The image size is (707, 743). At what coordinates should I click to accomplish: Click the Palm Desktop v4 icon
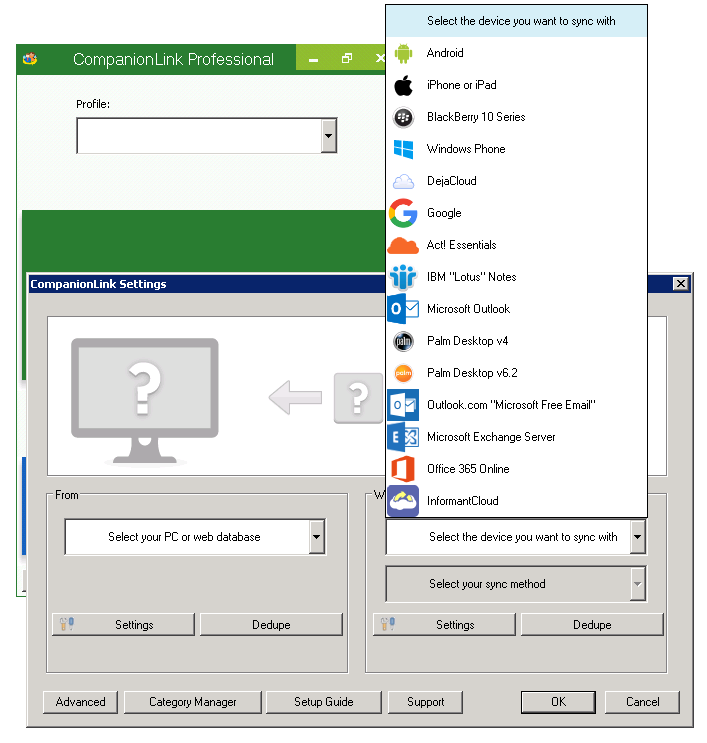[x=403, y=341]
